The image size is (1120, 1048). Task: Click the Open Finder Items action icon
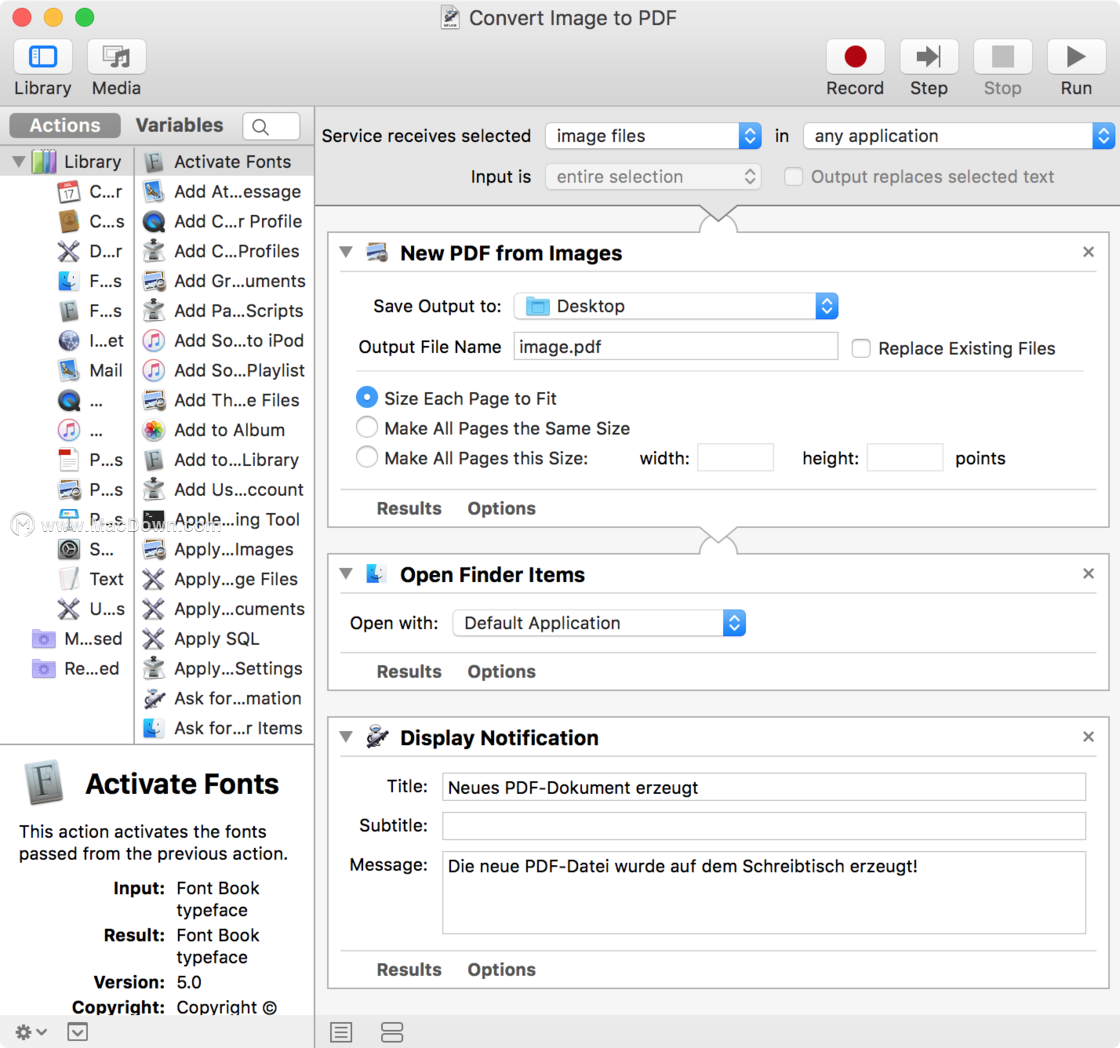pos(376,574)
